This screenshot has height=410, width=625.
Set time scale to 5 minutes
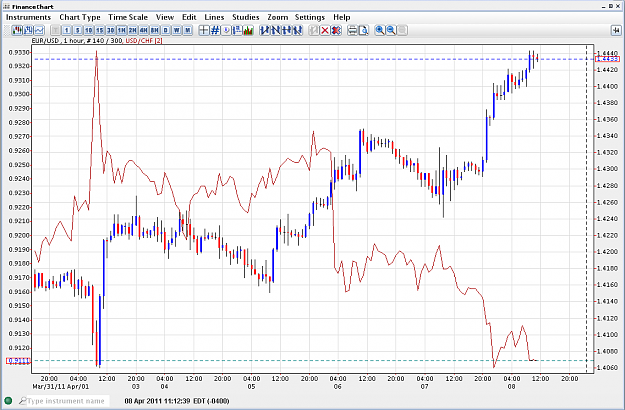point(77,30)
